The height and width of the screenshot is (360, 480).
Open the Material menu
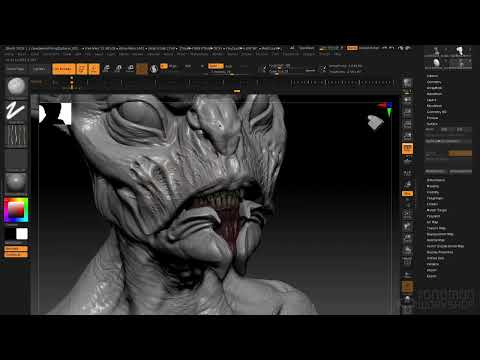[x=153, y=54]
